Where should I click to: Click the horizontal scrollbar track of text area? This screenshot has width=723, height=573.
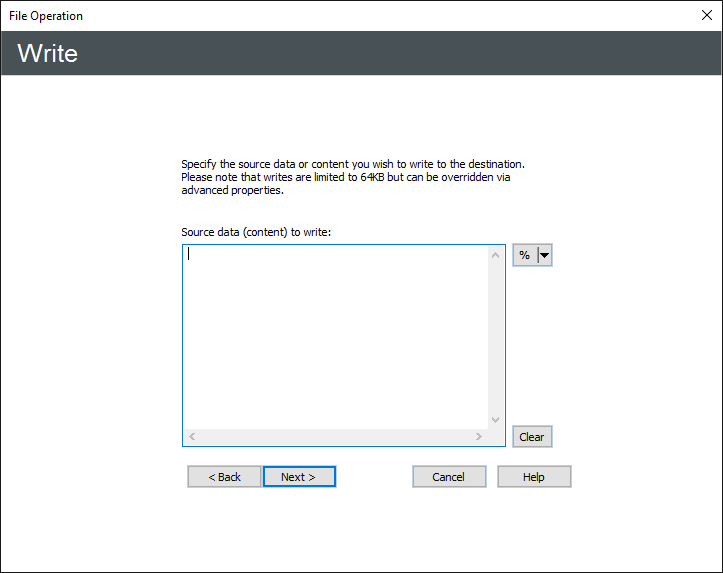[335, 437]
